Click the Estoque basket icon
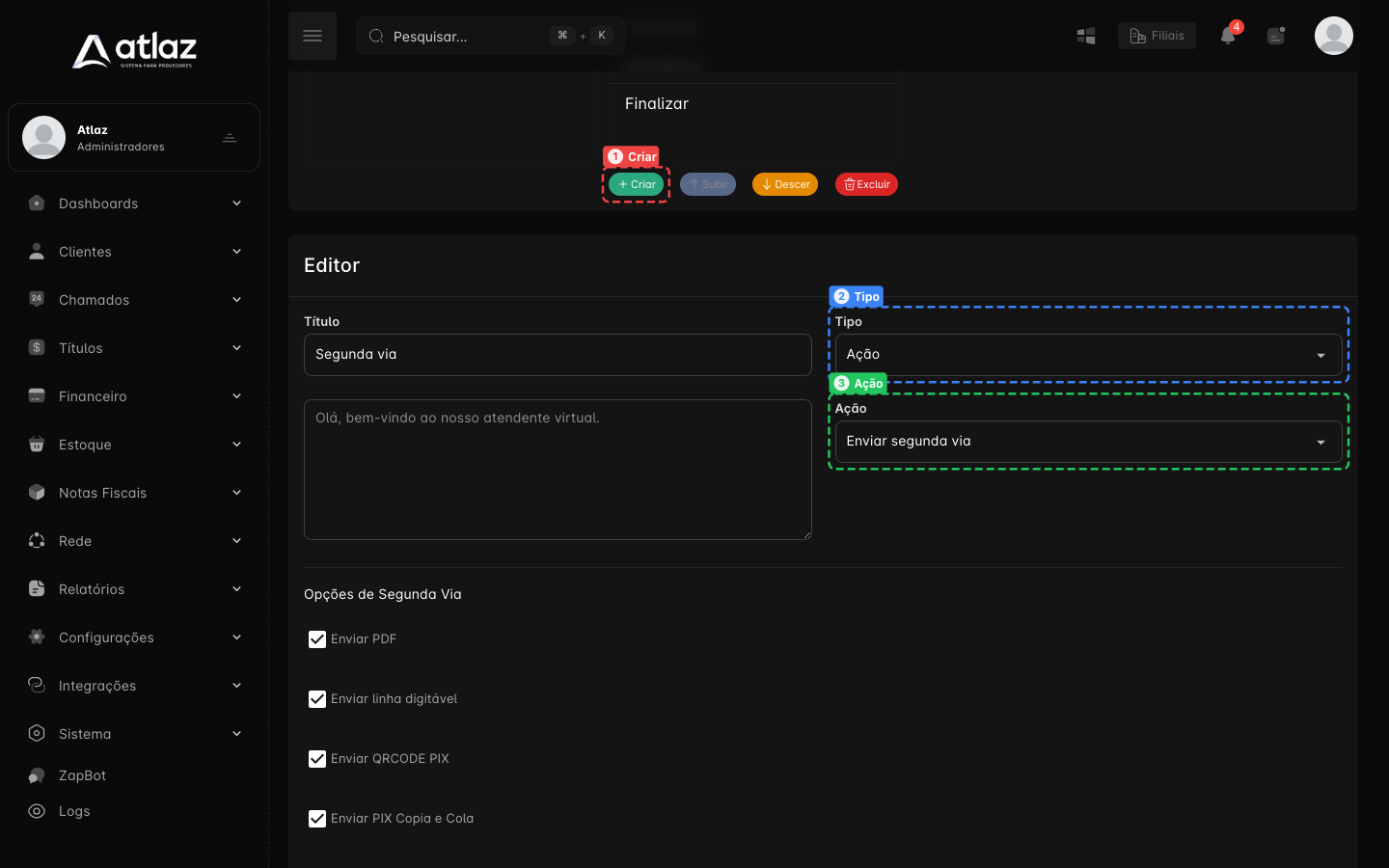The image size is (1389, 868). (37, 444)
